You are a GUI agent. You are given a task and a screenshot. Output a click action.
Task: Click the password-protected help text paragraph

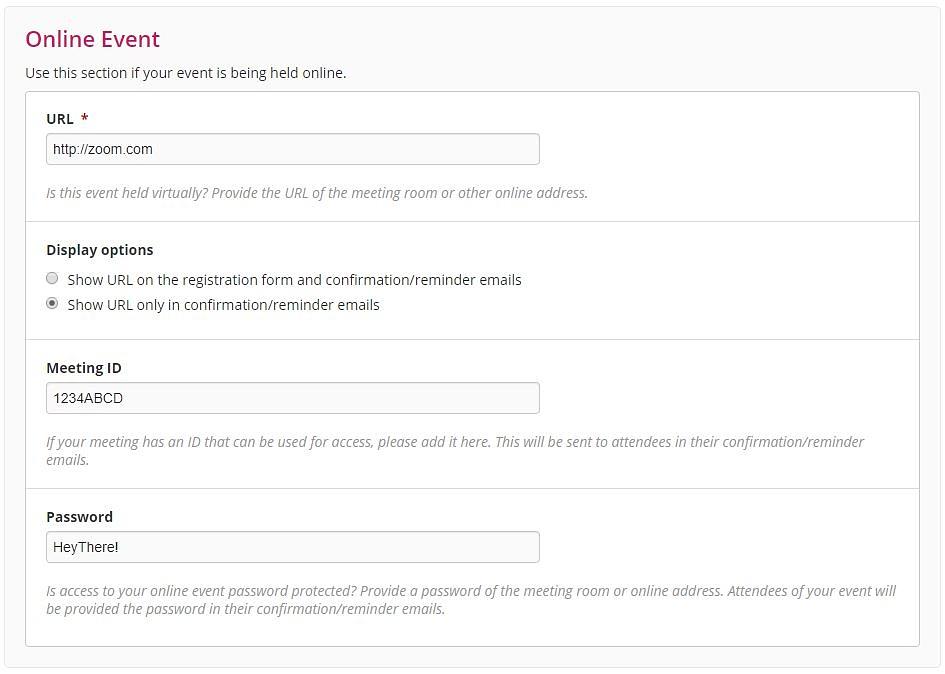(x=471, y=599)
